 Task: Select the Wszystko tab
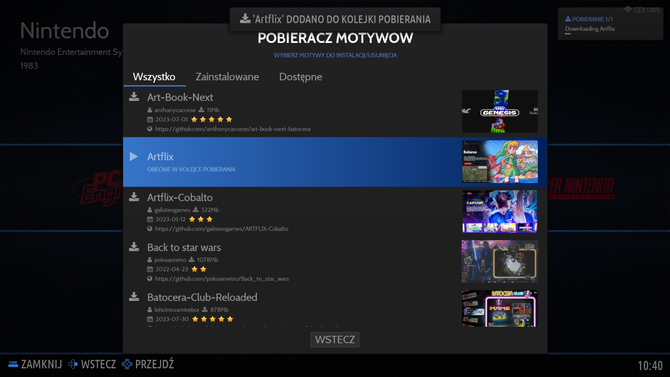(x=154, y=77)
